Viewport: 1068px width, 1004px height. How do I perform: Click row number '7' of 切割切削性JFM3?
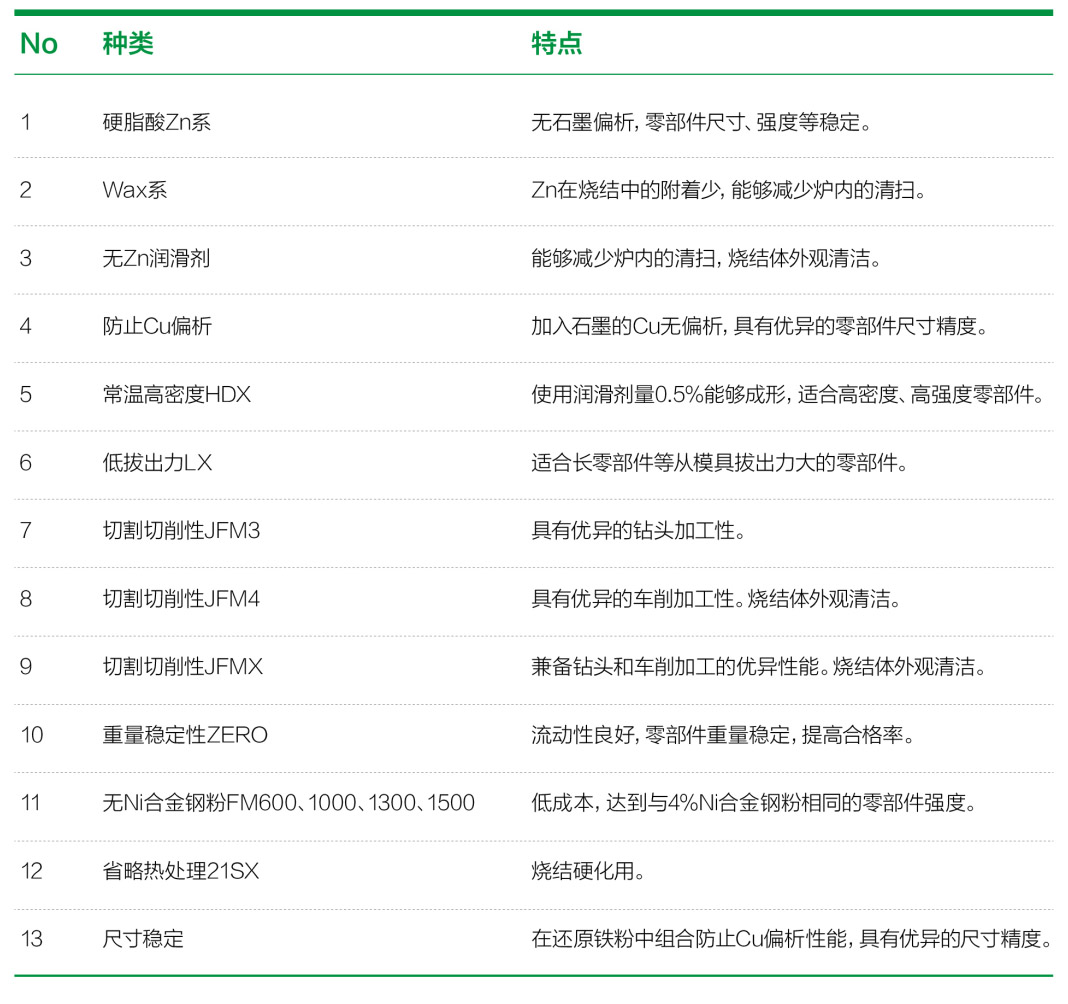(26, 530)
